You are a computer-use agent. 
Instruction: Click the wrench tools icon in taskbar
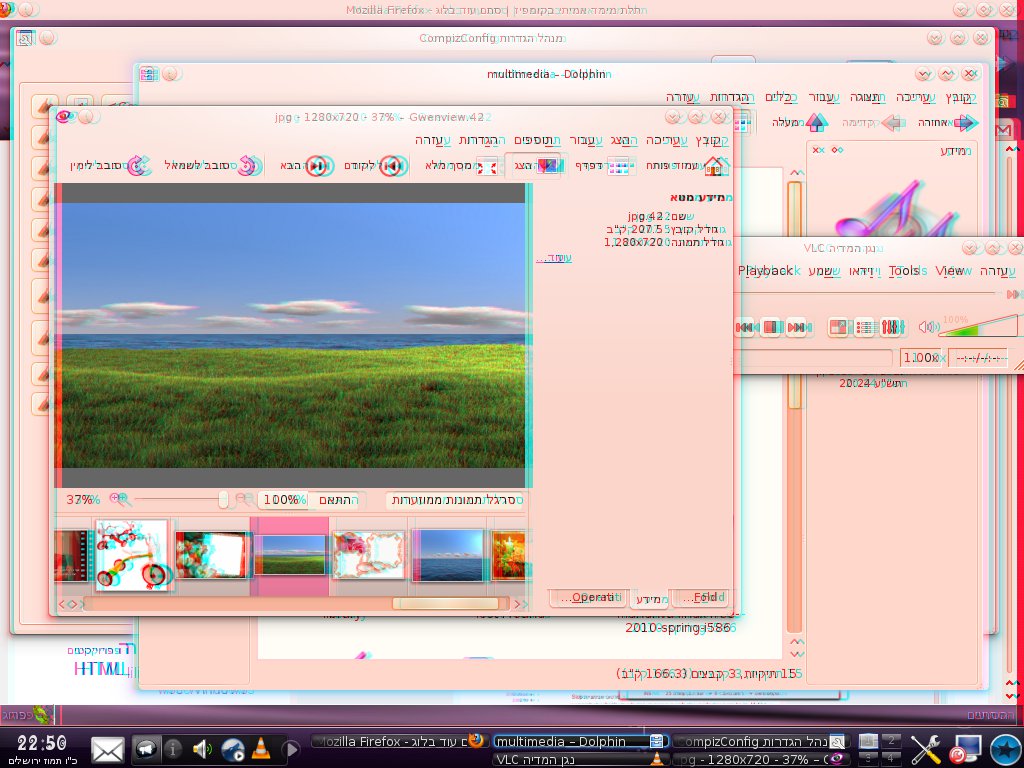pos(925,749)
